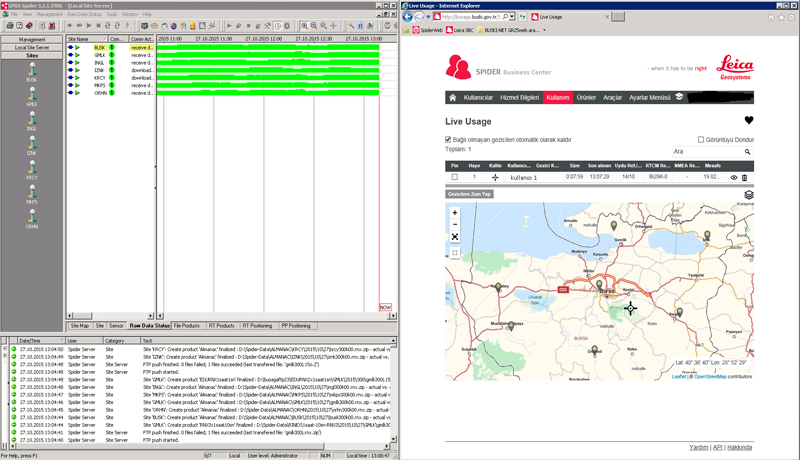Click the crosshair plus icon in Spider toolbar
The image size is (800, 460).
[x=333, y=25]
